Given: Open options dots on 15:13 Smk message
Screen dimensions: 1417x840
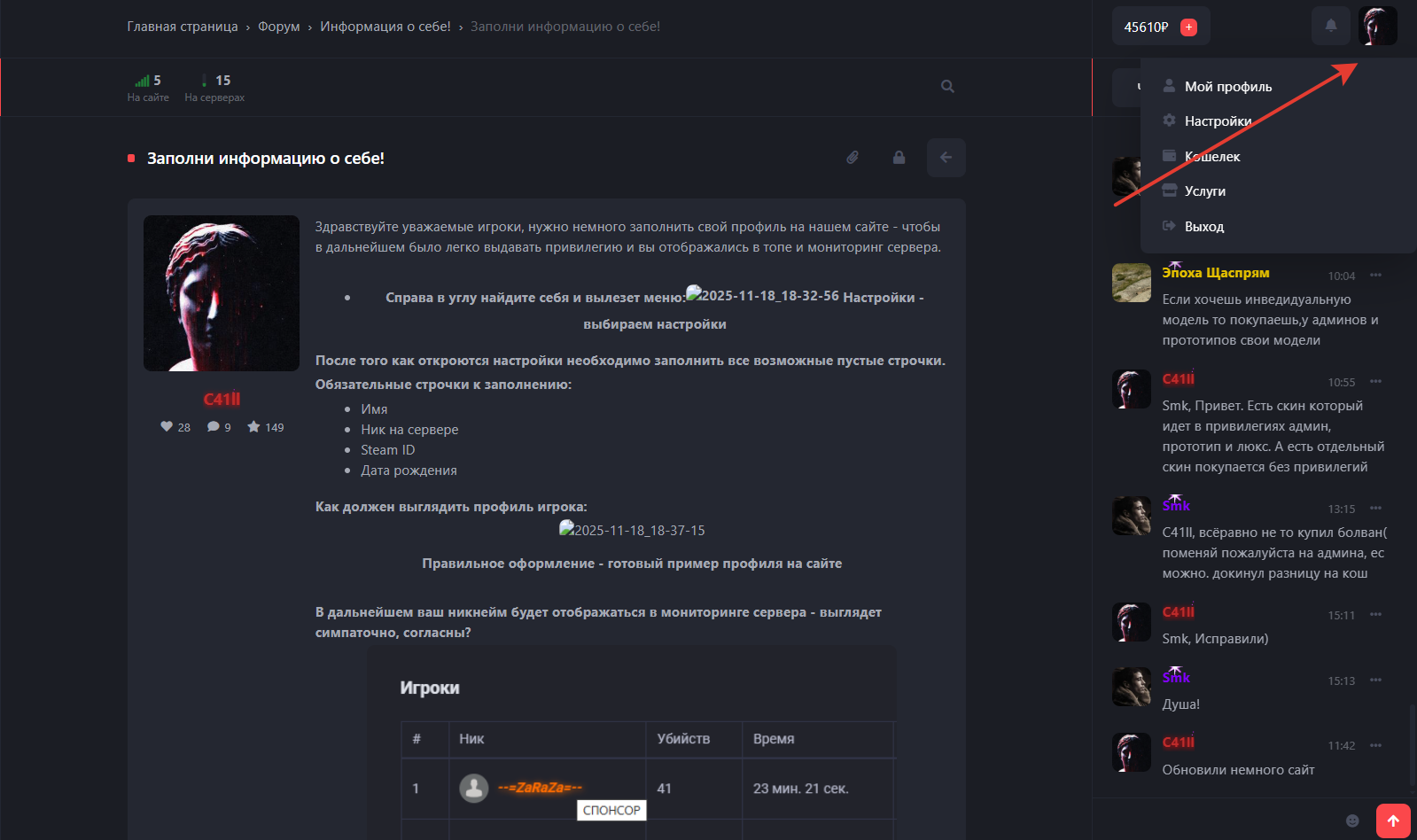Looking at the screenshot, I should click(x=1375, y=680).
